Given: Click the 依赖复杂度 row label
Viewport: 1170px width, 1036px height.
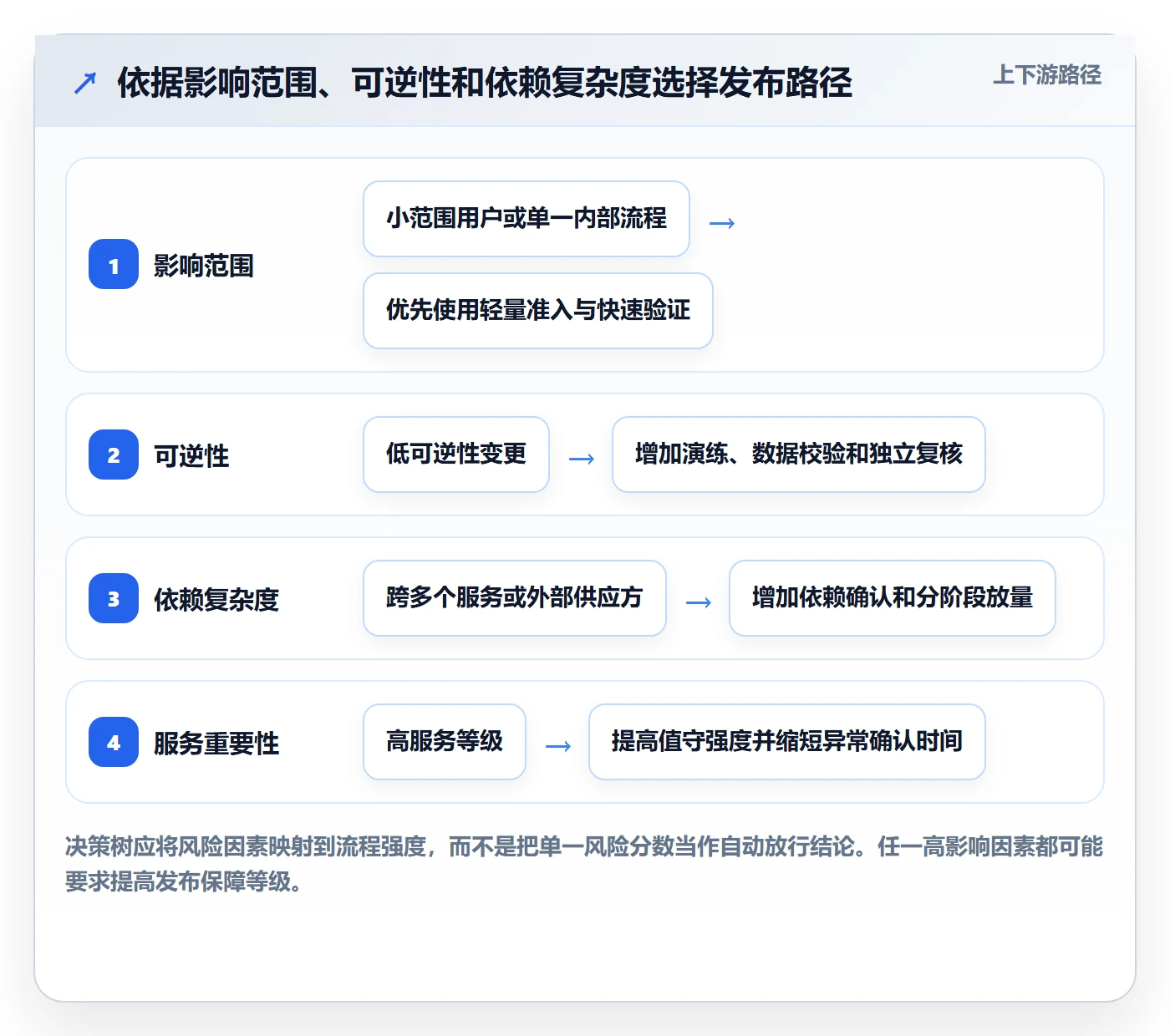Looking at the screenshot, I should 216,600.
